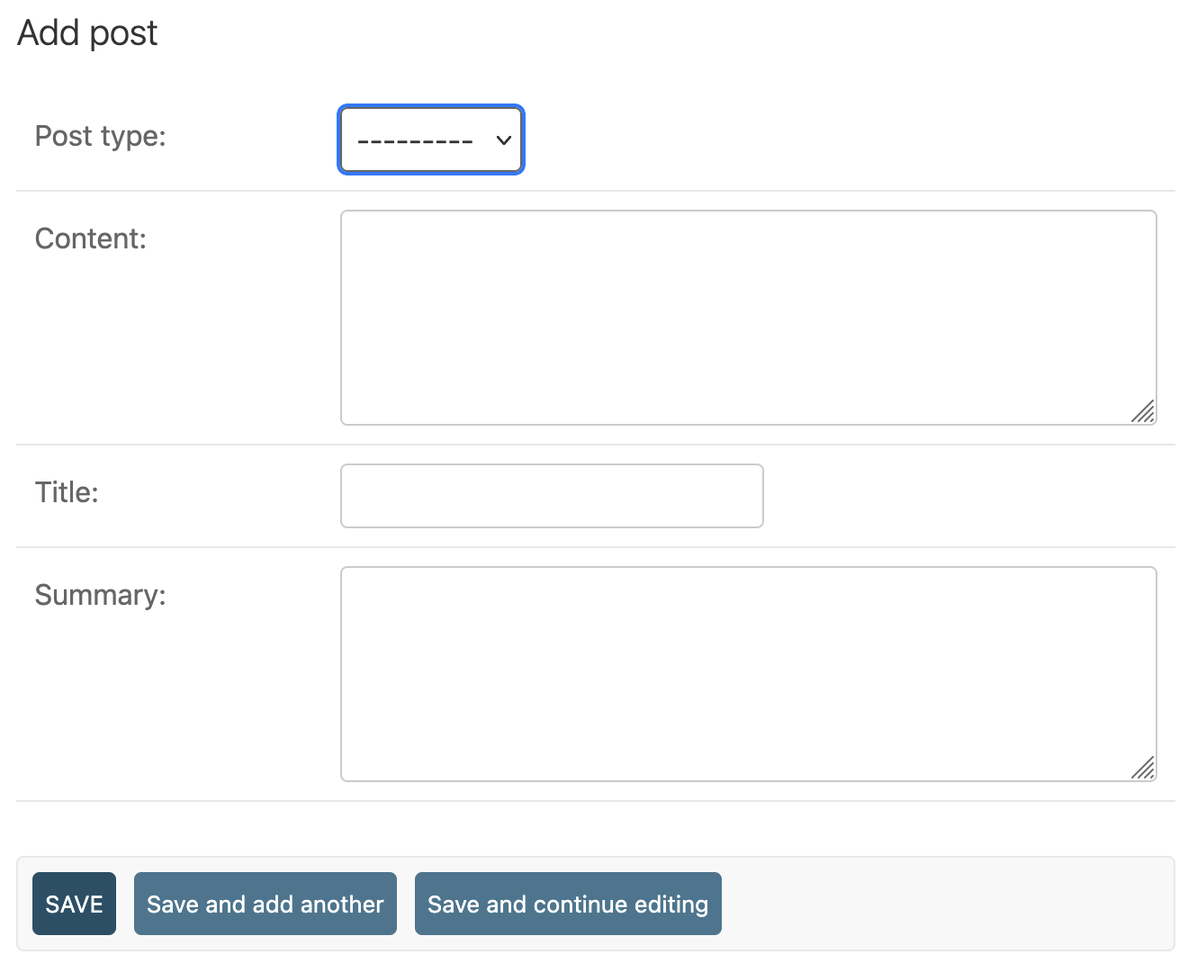Grab the Content textarea resize handle
This screenshot has height=963, width=1188.
1143,411
